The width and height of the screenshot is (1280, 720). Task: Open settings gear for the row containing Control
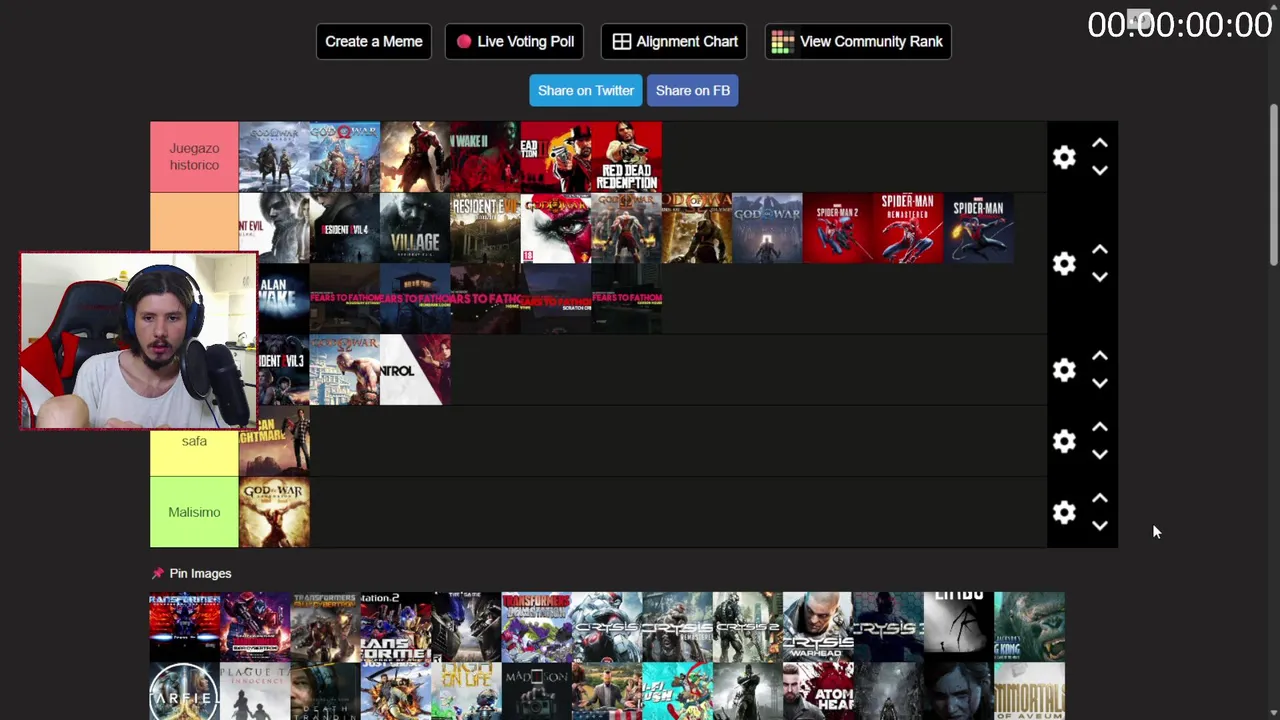(1064, 370)
